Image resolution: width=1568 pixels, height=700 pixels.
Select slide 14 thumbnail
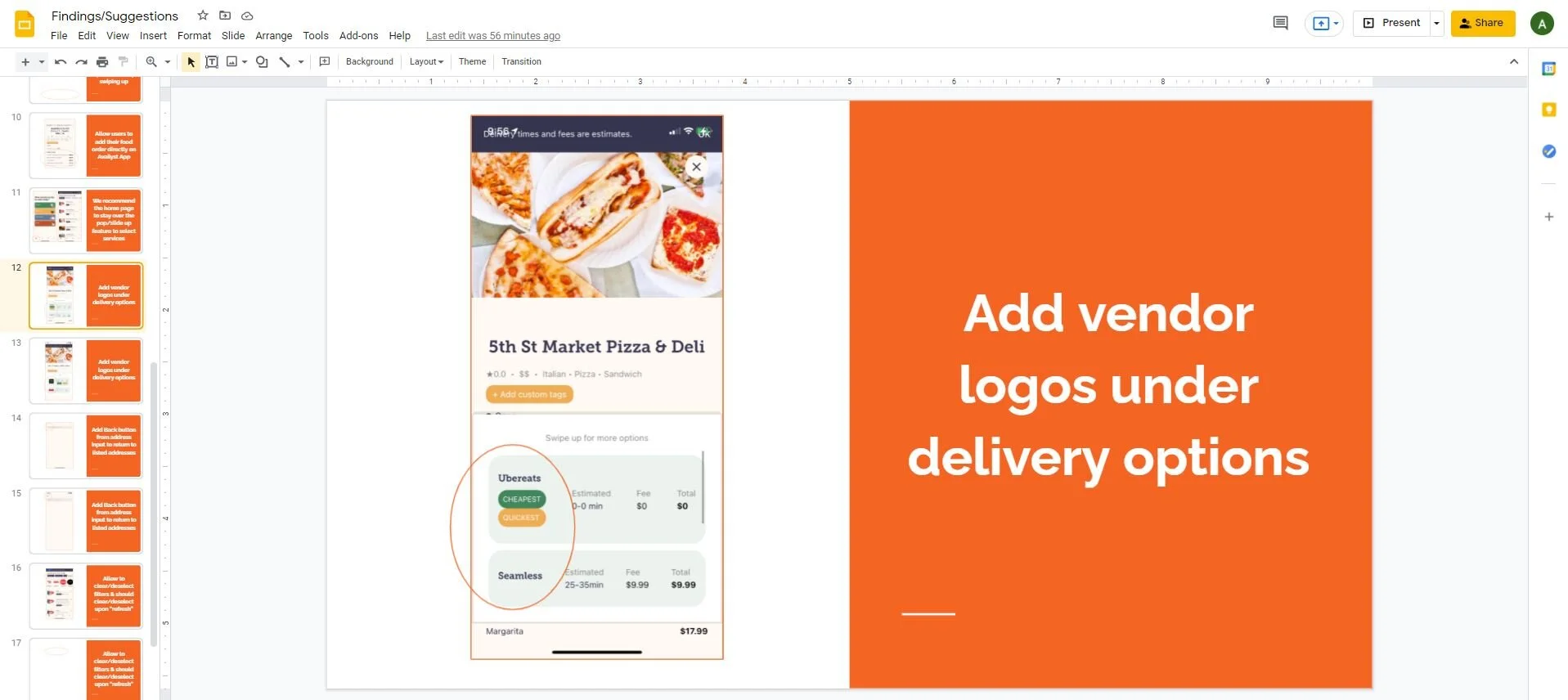tap(86, 446)
